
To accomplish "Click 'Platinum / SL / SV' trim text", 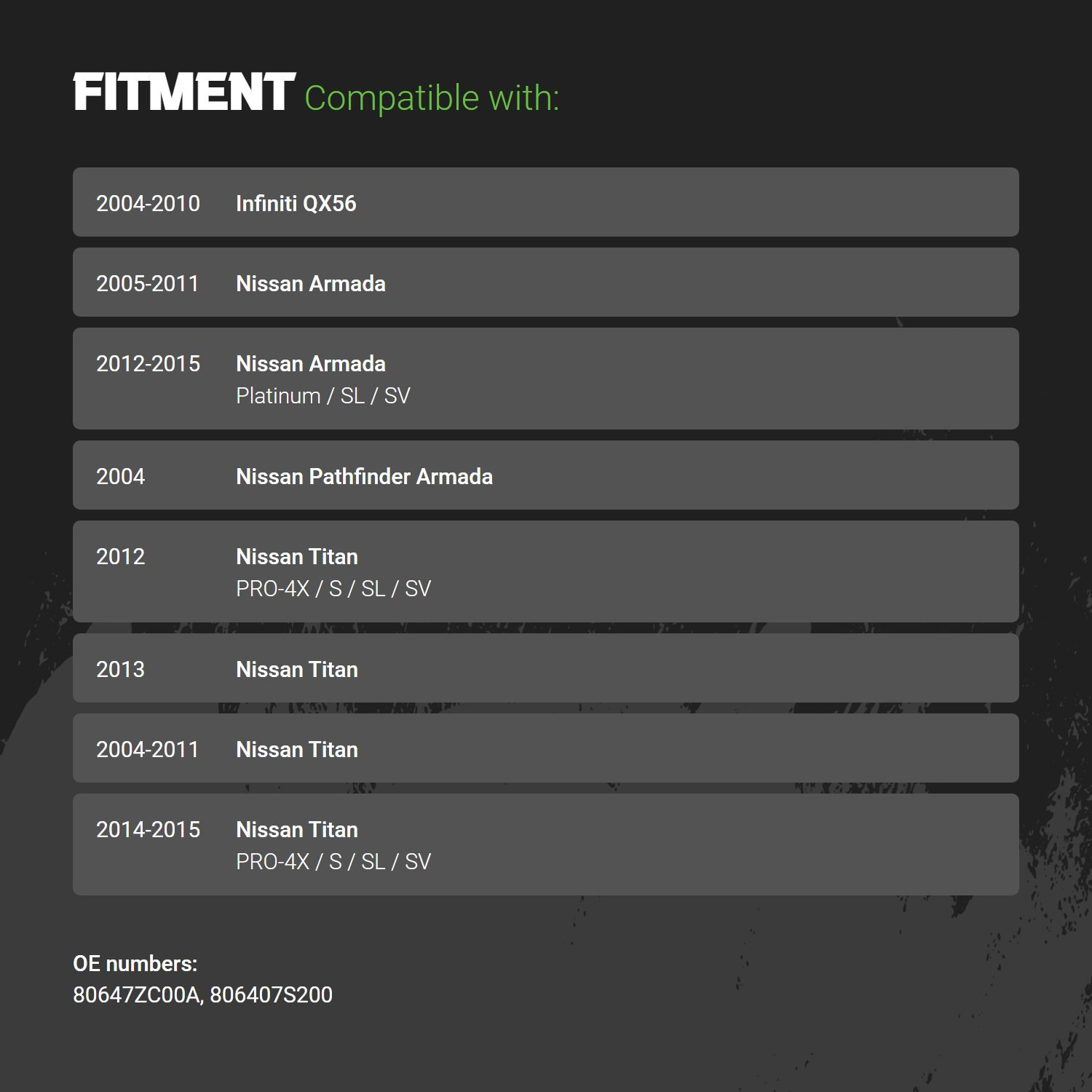I will (323, 396).
